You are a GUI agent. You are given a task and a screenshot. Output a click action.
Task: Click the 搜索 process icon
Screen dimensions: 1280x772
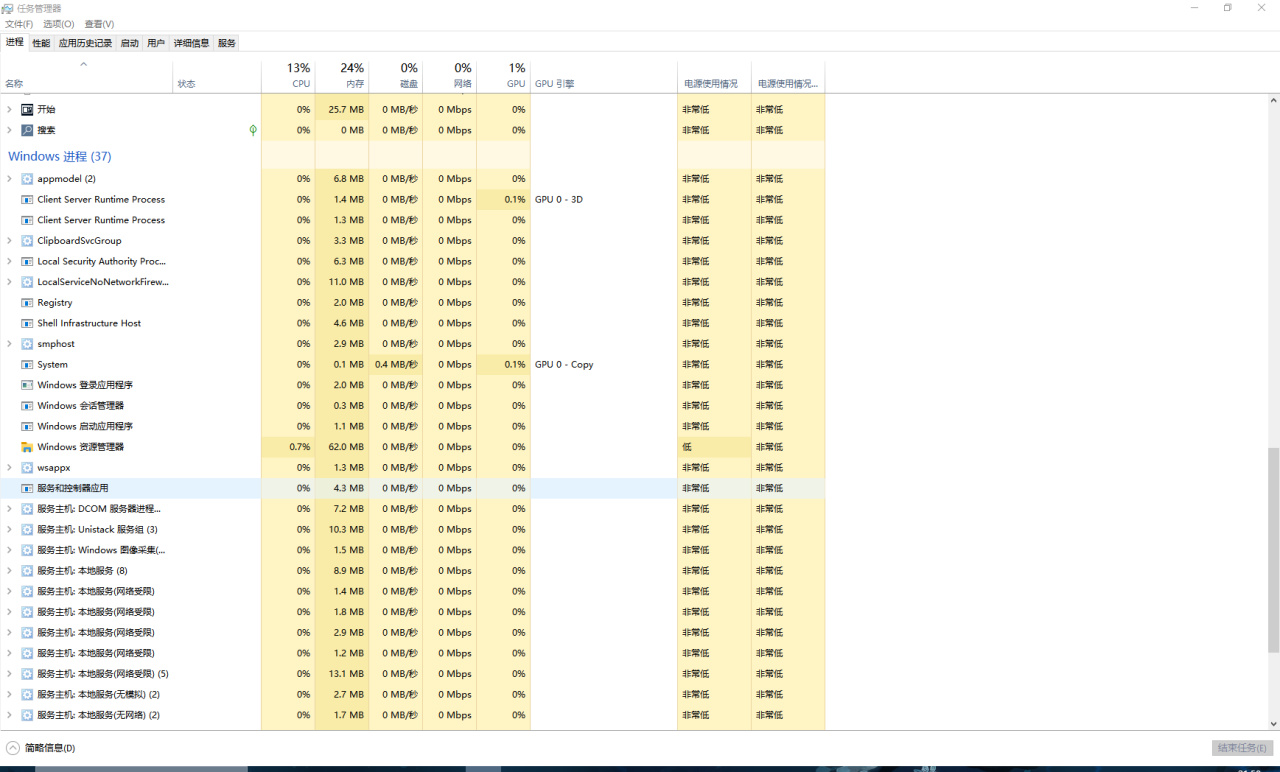[x=27, y=130]
